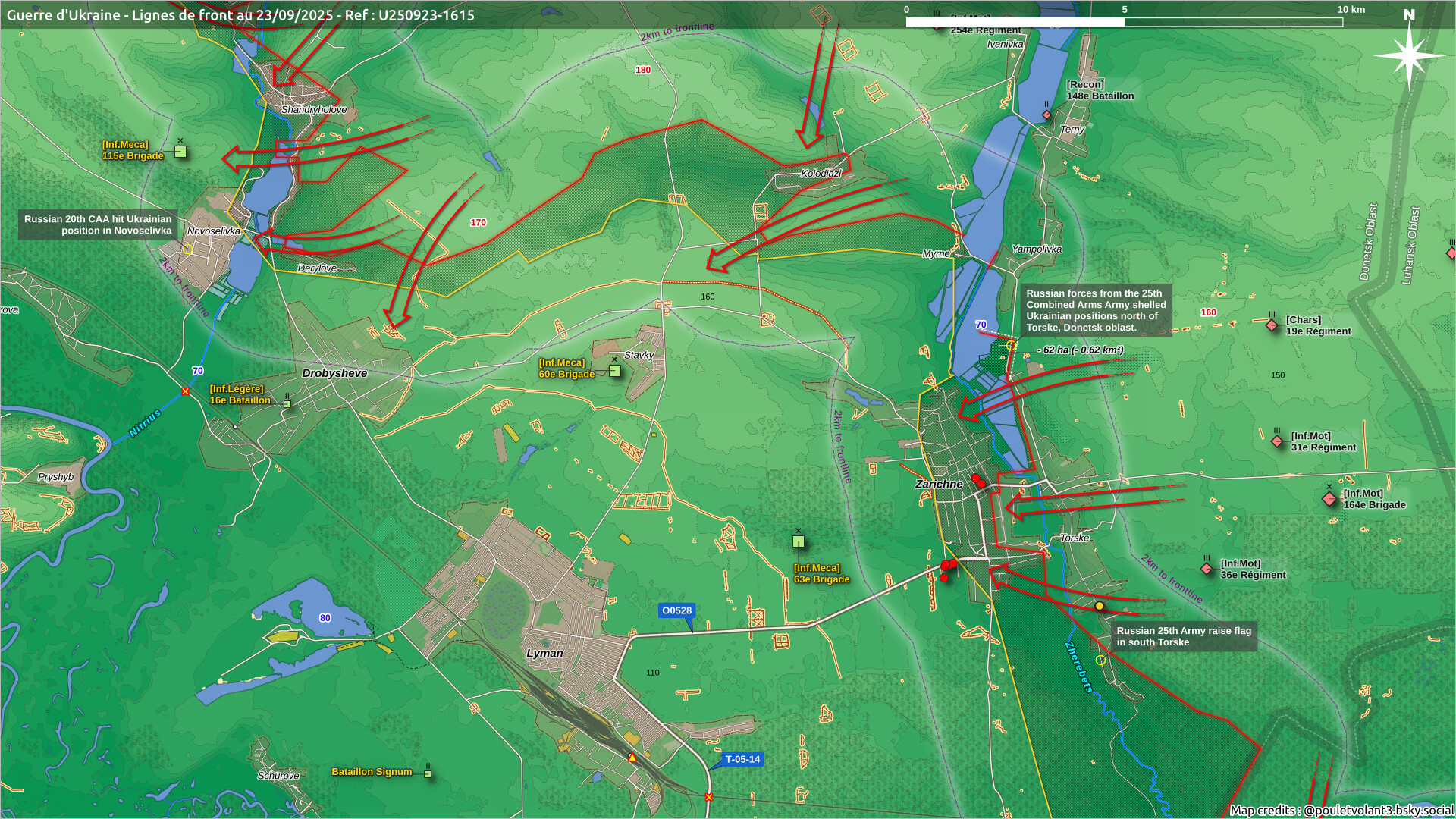Click the 60e Brigade green unit marker
The image size is (1456, 819).
tap(615, 371)
